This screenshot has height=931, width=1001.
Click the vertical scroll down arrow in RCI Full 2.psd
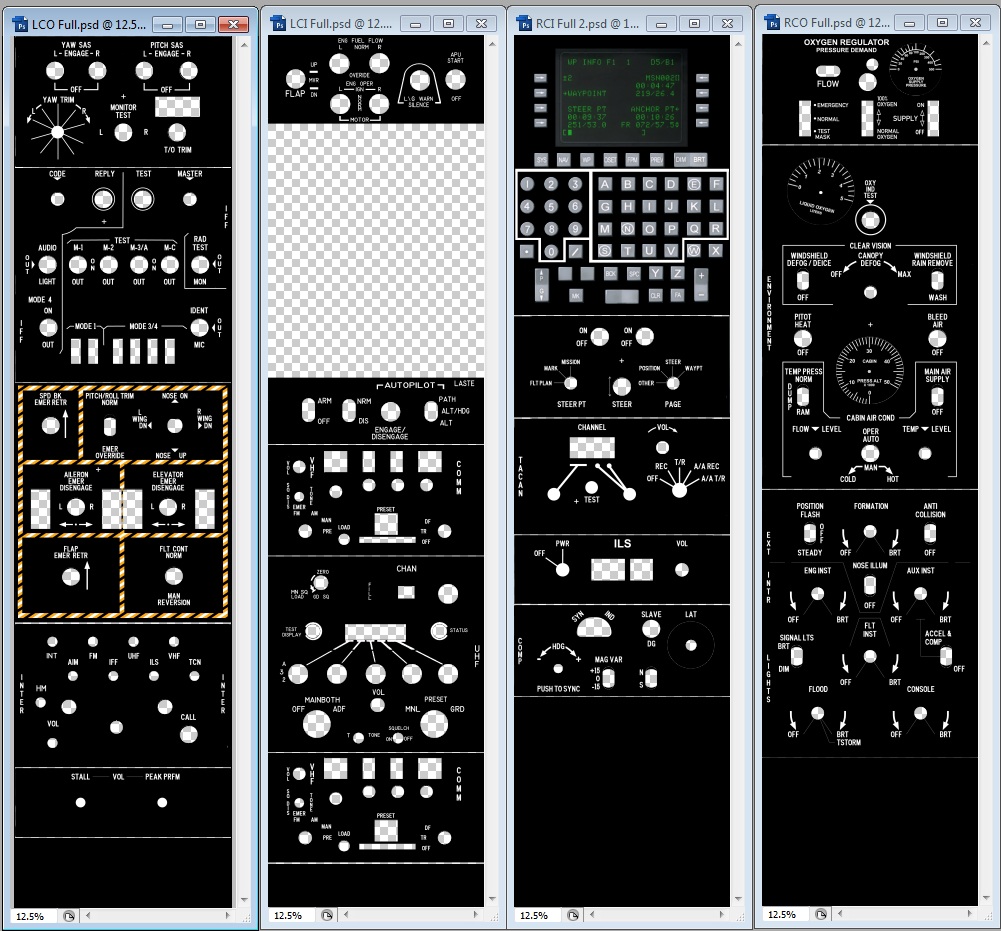[x=738, y=899]
